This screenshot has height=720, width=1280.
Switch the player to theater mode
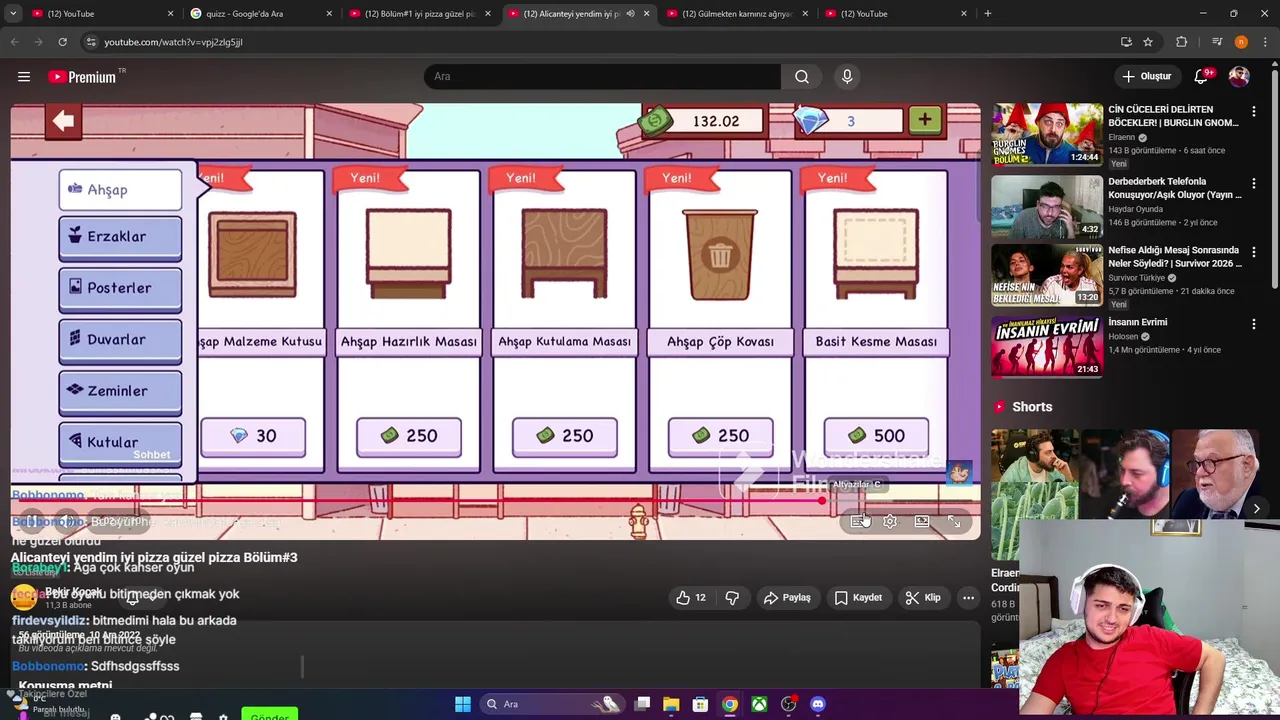(922, 521)
